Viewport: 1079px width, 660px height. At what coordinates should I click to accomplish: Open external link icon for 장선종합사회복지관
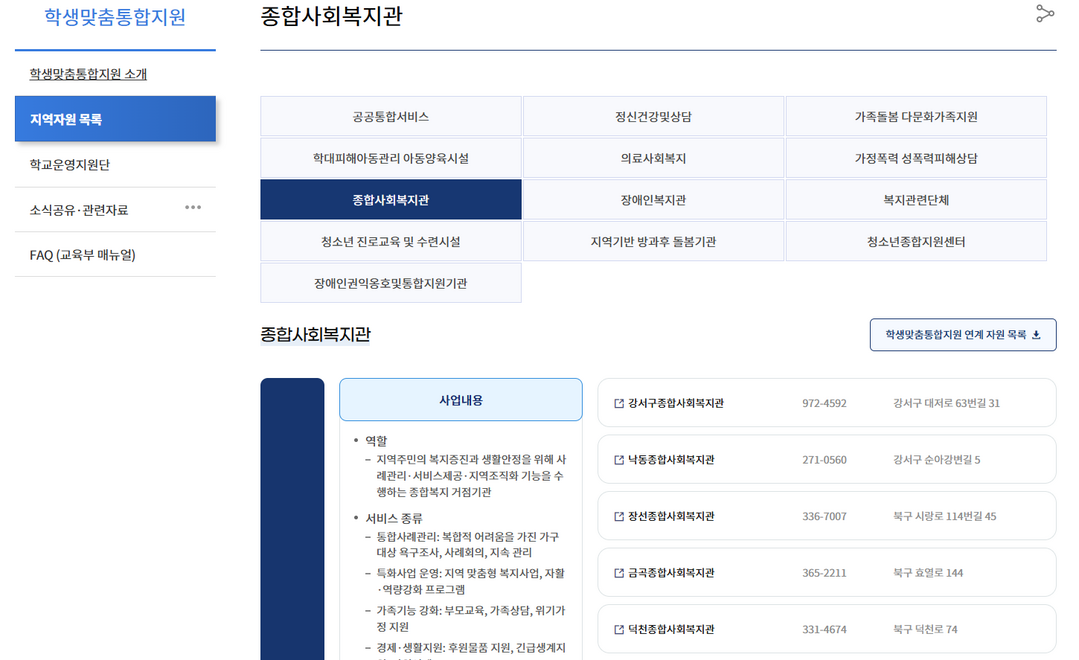point(618,517)
